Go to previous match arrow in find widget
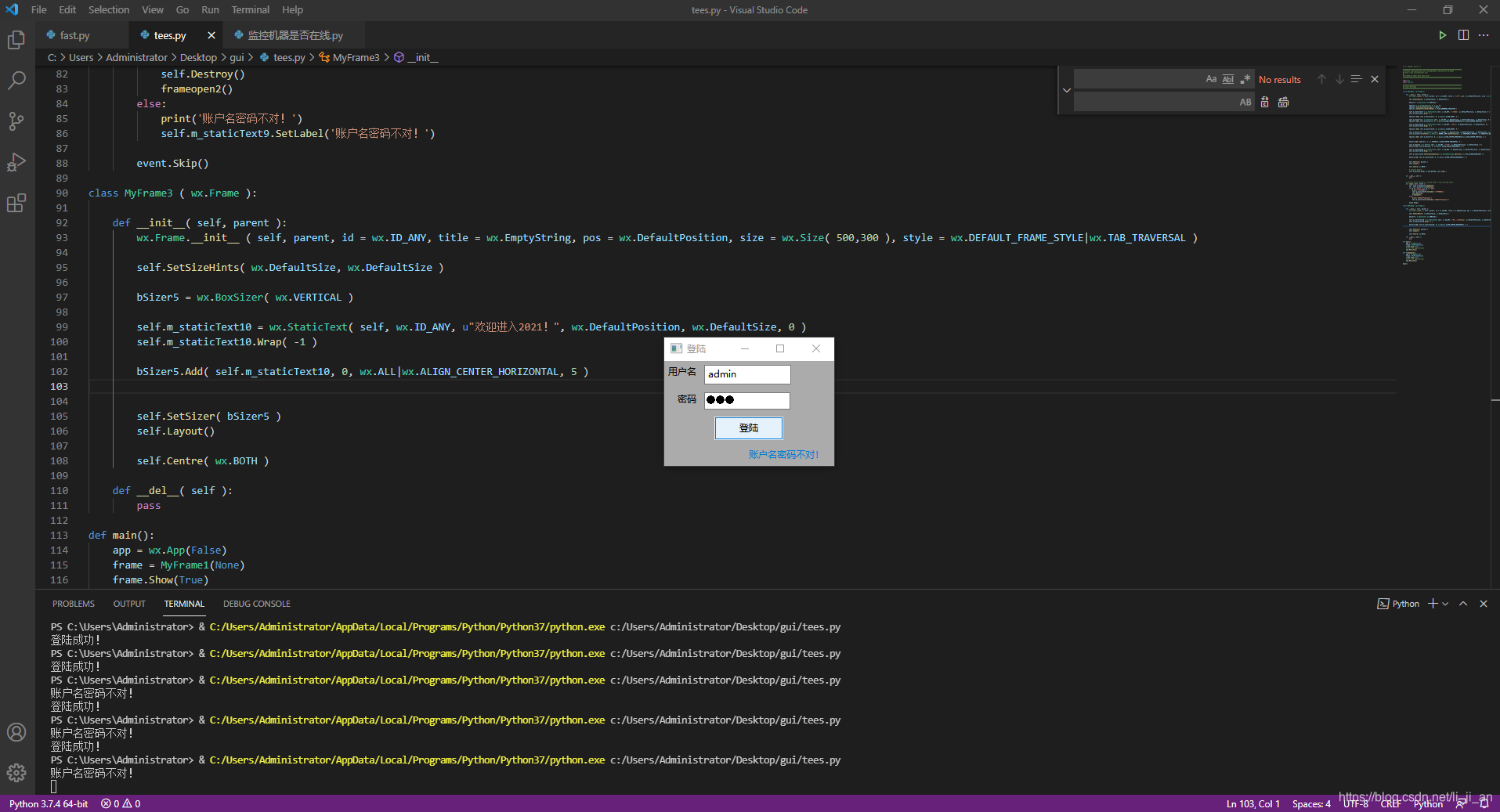1500x812 pixels. 1321,79
